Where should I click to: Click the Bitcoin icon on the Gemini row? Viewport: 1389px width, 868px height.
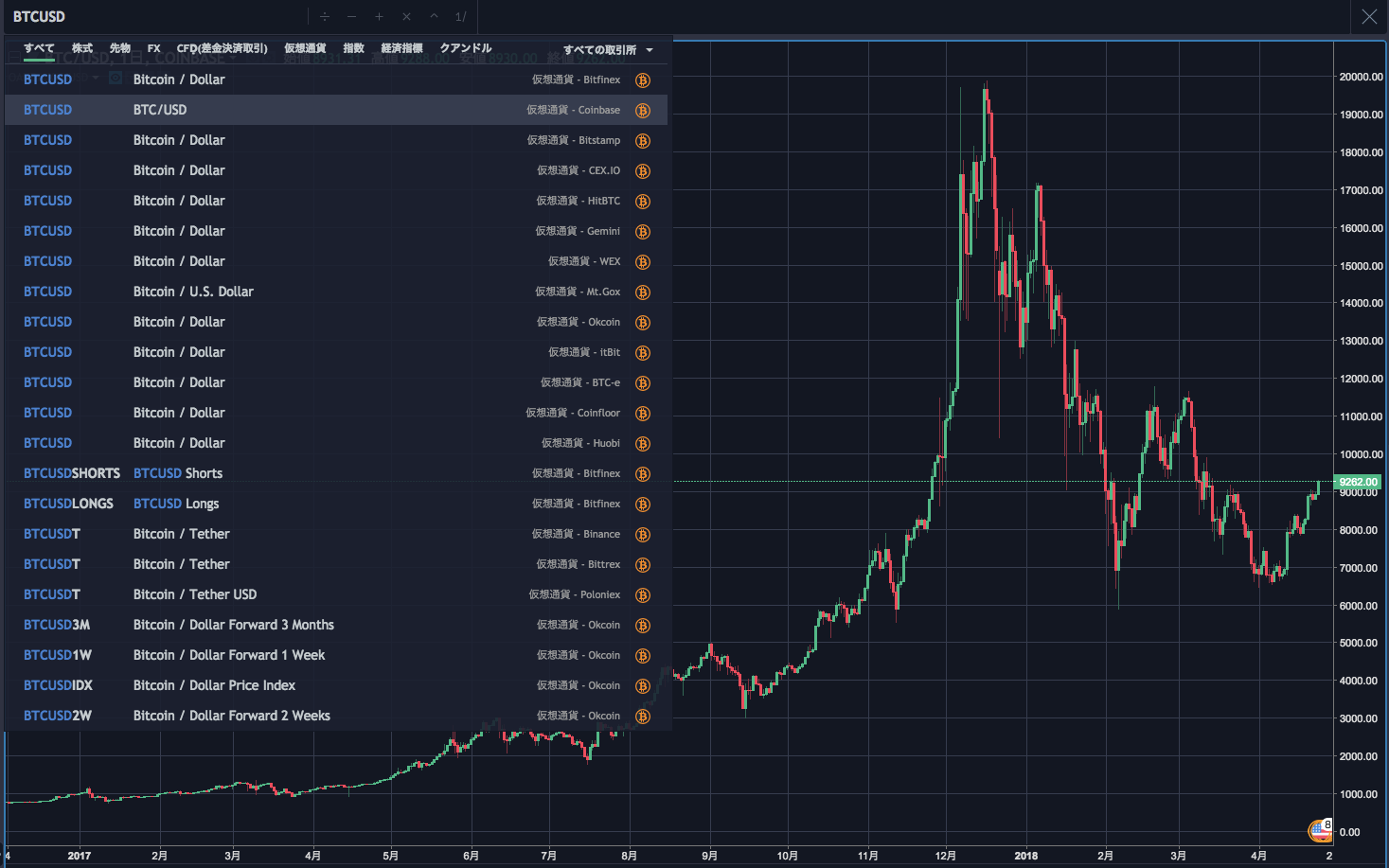pos(643,232)
